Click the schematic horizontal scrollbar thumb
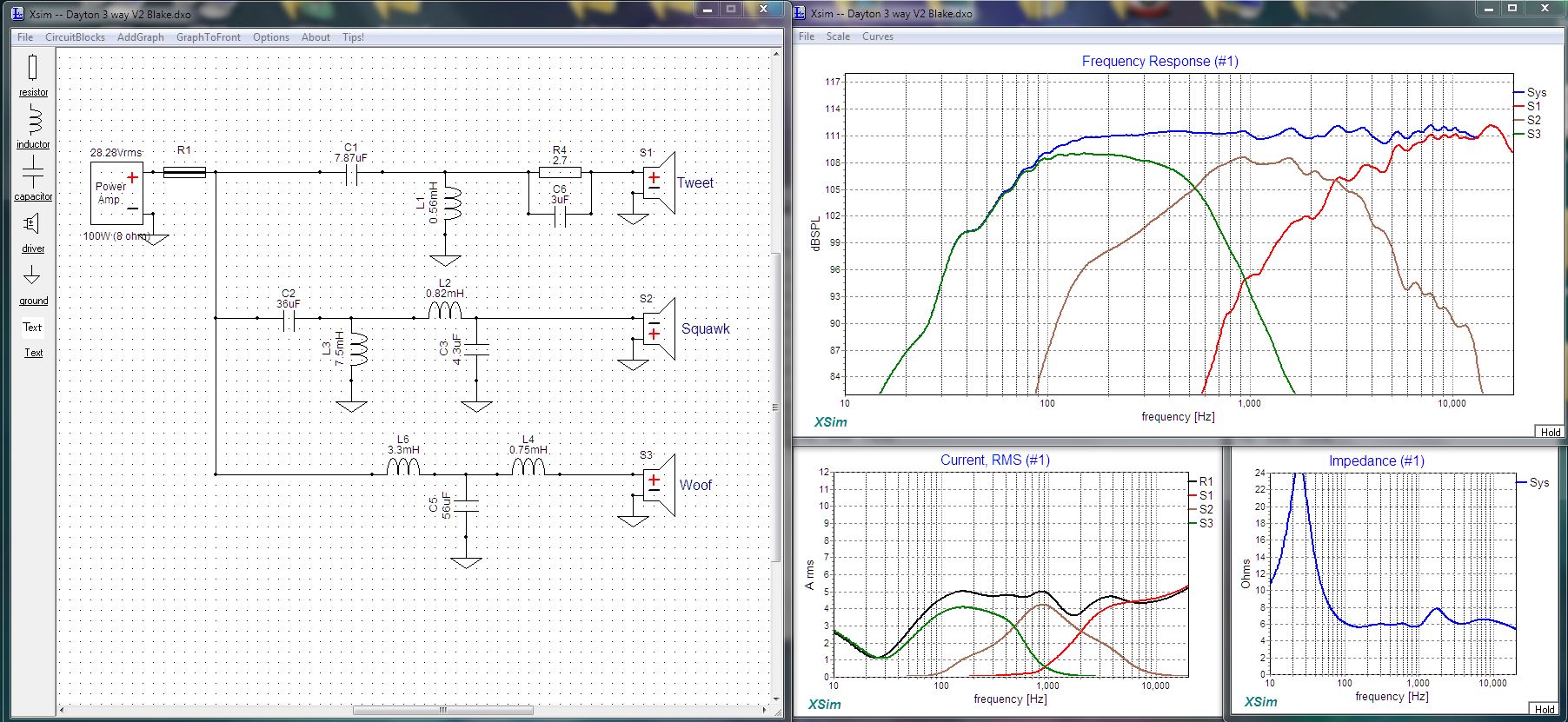Screen dimensions: 1568x722 pos(442,711)
